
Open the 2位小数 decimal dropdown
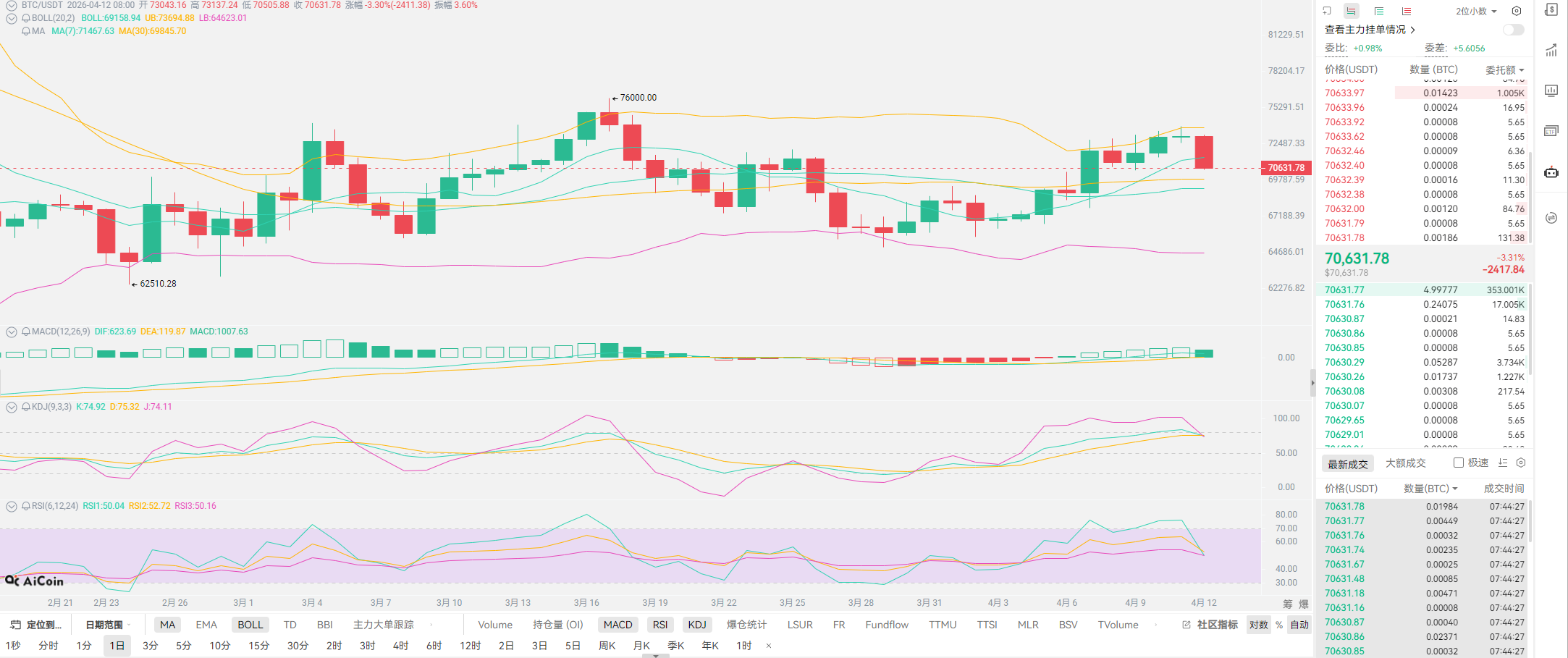1476,11
